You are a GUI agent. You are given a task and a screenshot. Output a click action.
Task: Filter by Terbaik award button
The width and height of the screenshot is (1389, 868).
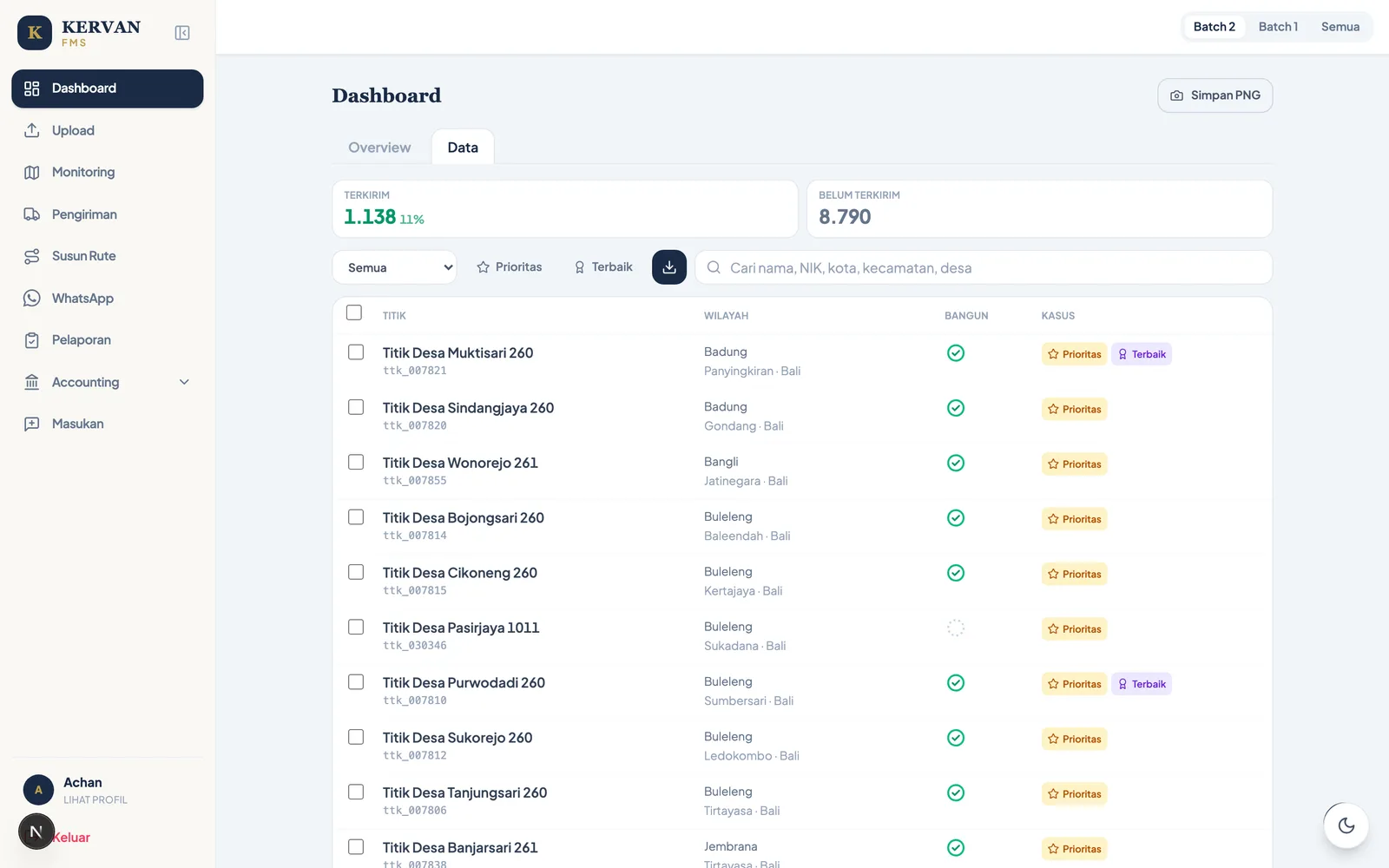pyautogui.click(x=603, y=267)
